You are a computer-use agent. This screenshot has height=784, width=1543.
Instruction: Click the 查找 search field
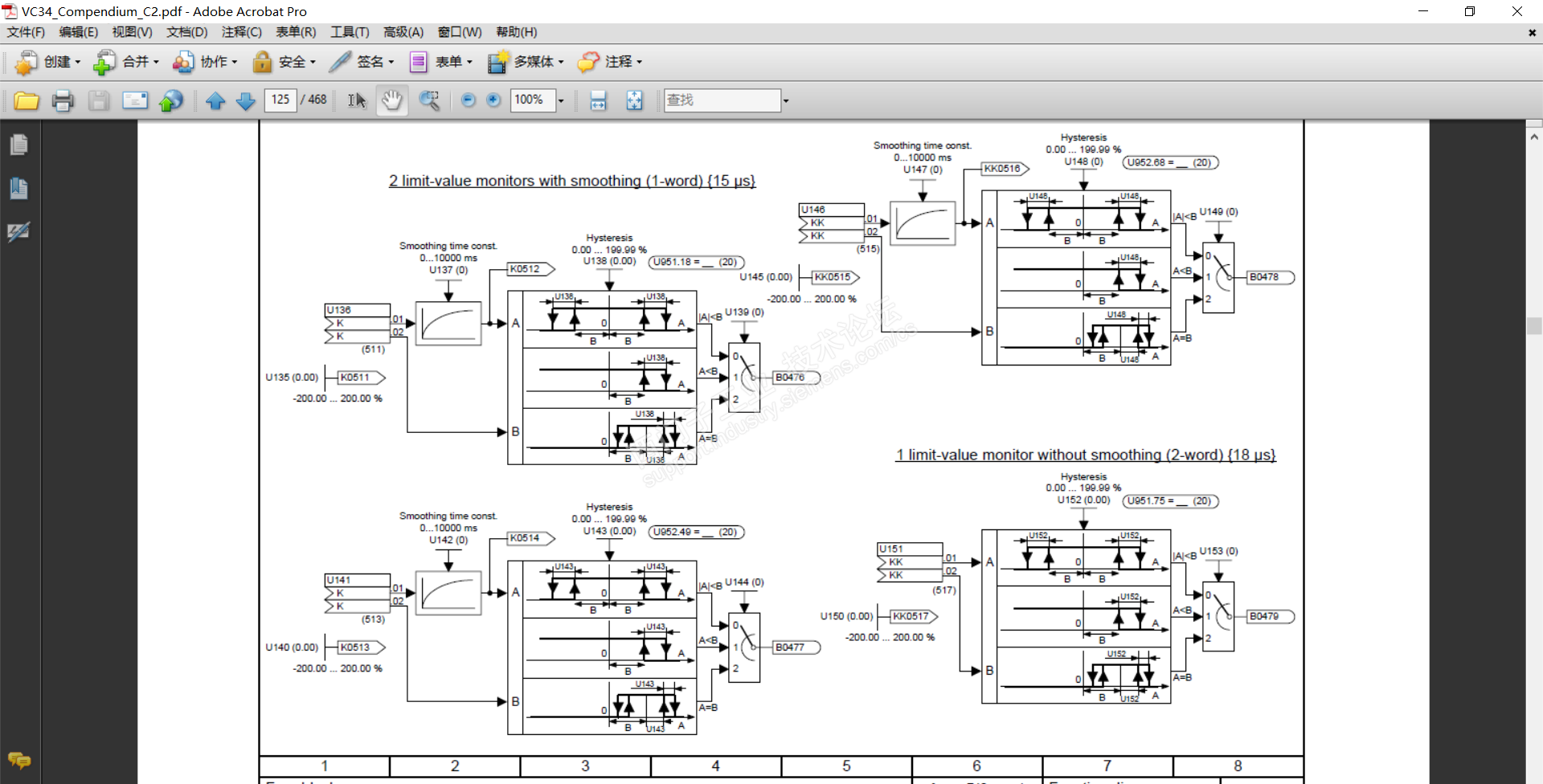[x=722, y=100]
